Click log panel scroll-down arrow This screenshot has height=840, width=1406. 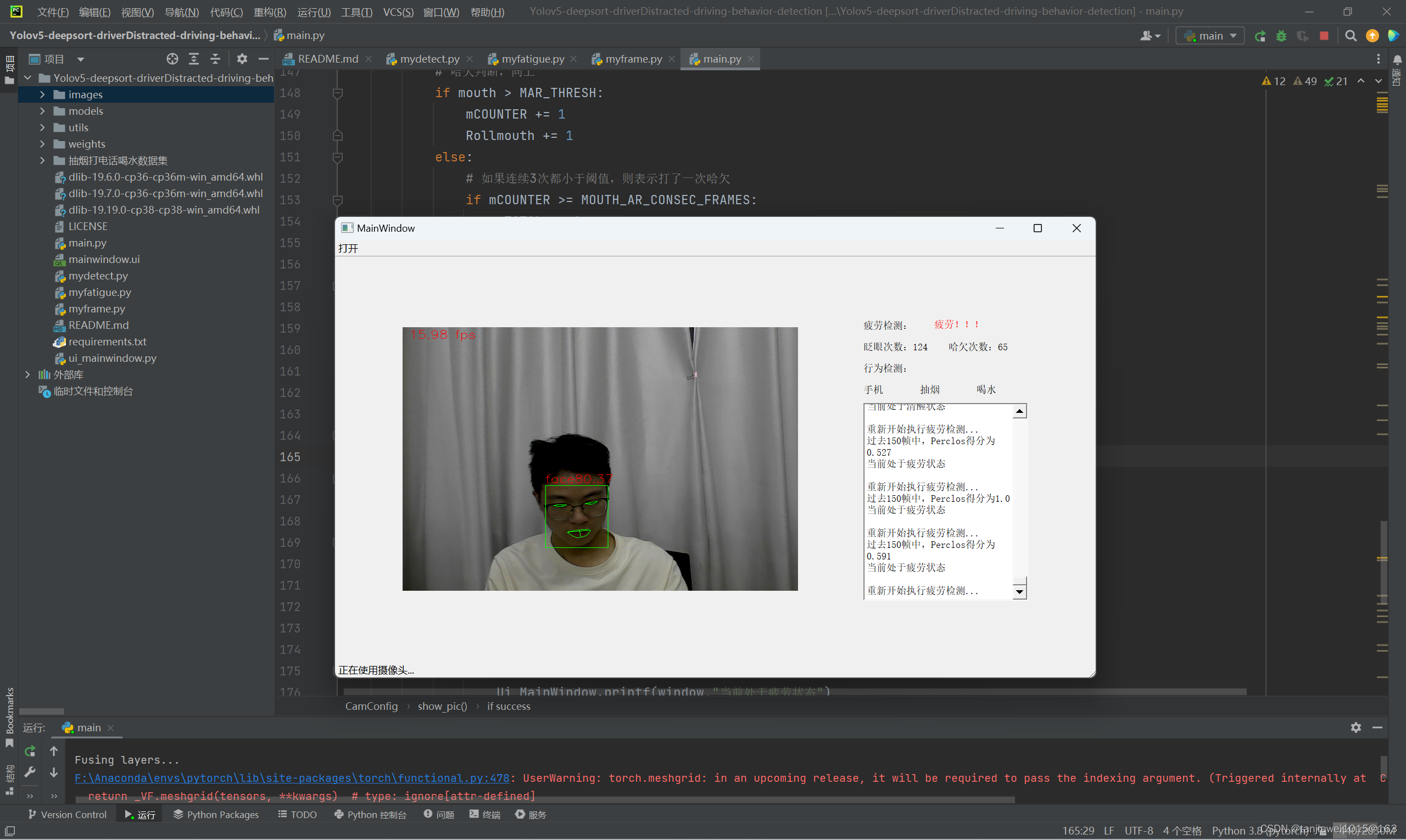[x=1019, y=592]
